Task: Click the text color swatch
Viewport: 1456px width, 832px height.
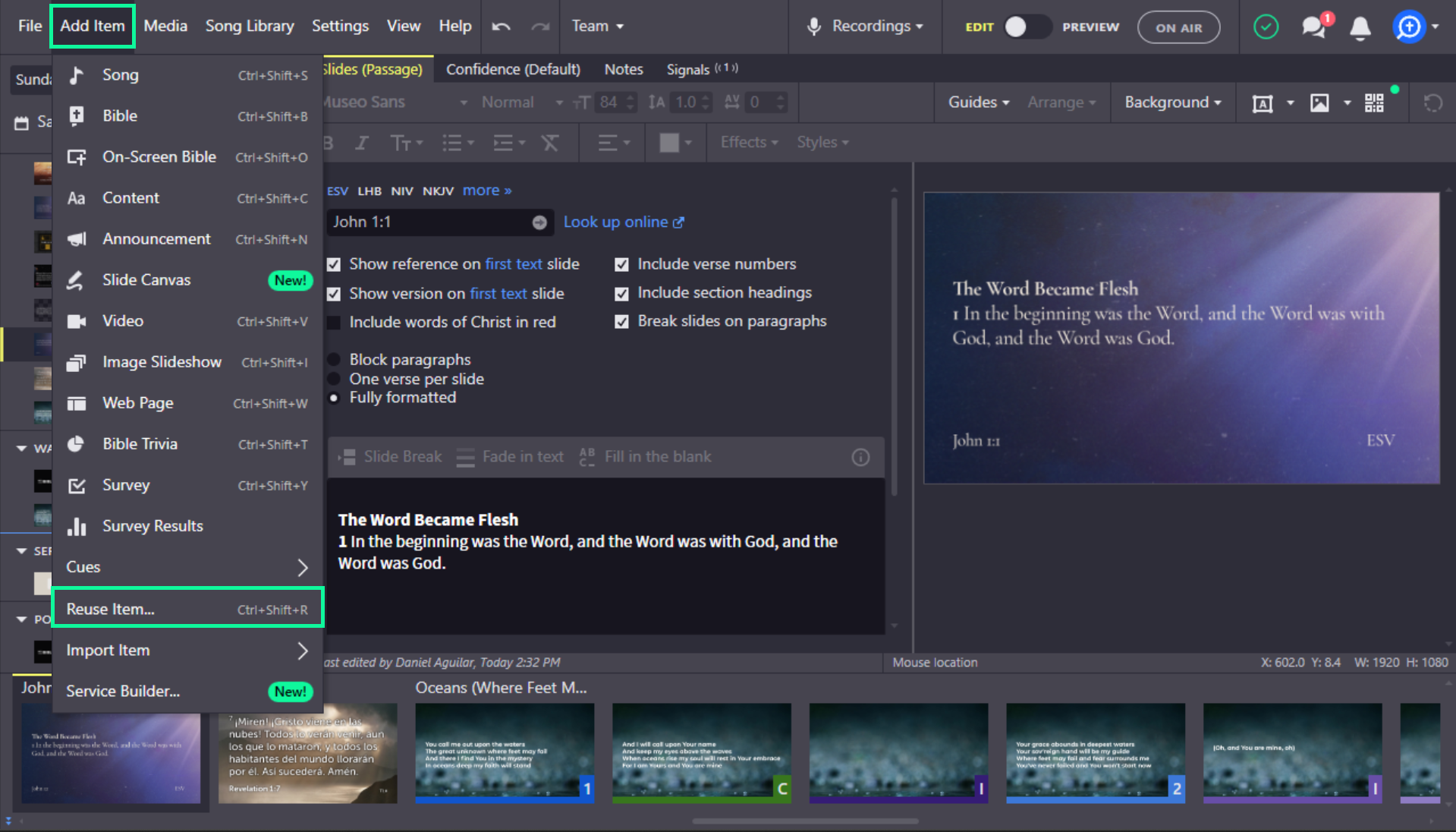Action: (669, 143)
